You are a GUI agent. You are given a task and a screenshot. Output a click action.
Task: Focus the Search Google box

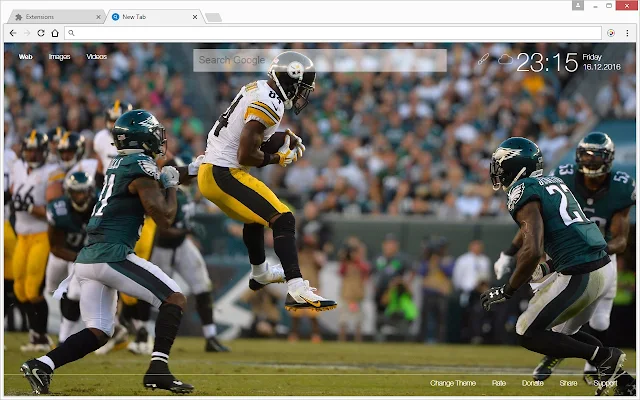tap(320, 60)
